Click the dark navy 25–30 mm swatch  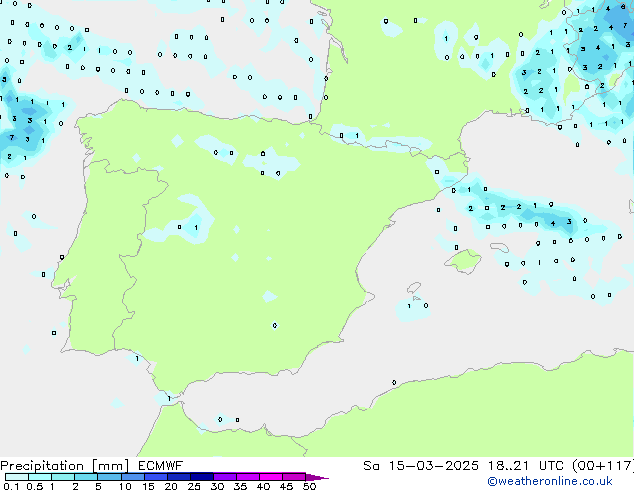tap(201, 477)
